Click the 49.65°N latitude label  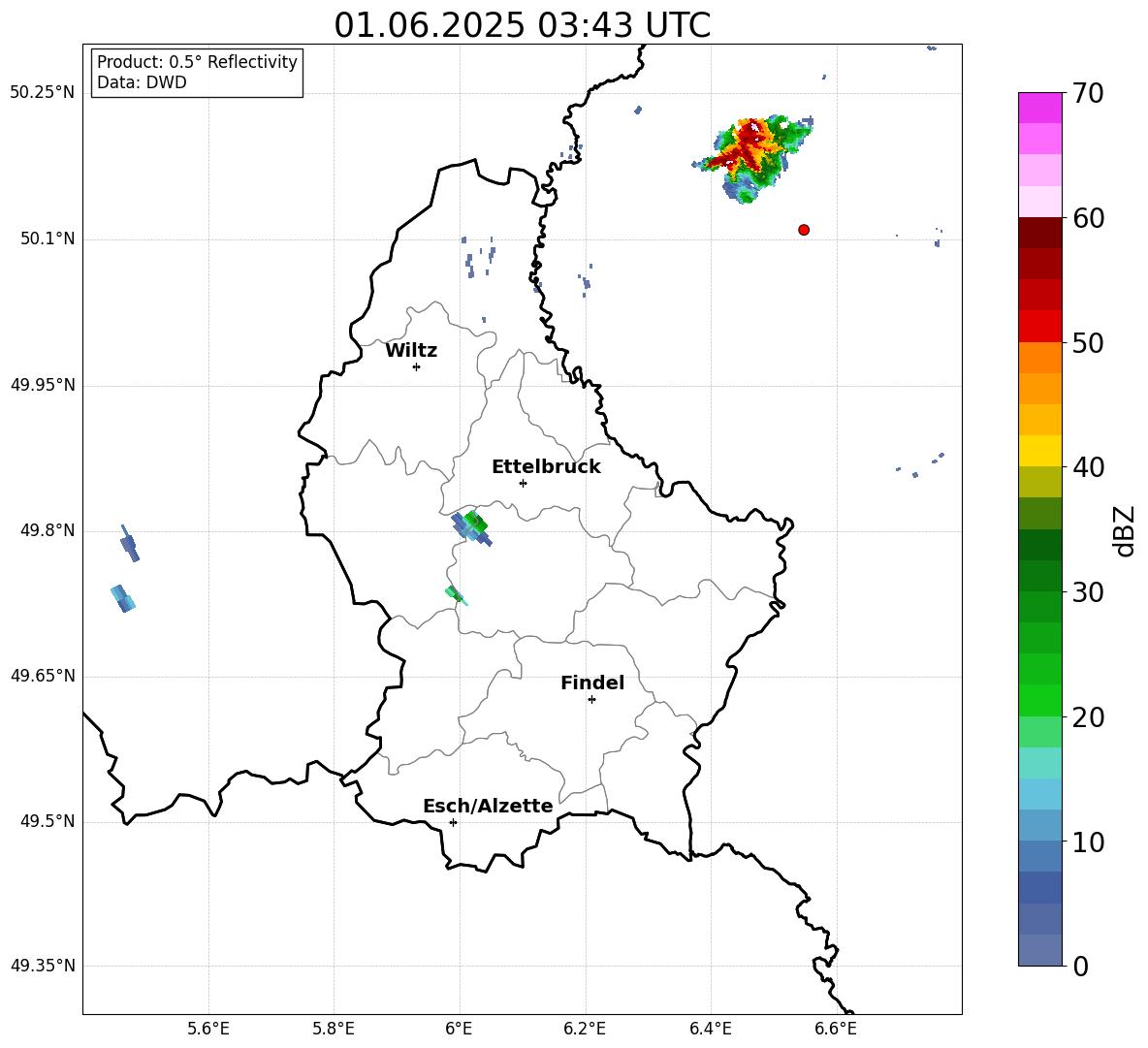click(43, 676)
